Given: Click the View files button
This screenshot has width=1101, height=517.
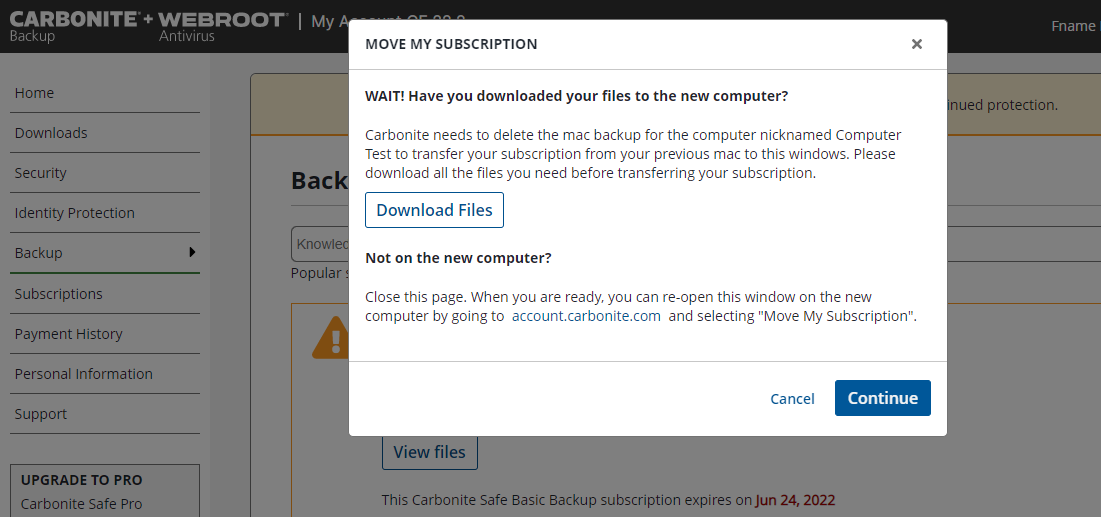Looking at the screenshot, I should [429, 452].
